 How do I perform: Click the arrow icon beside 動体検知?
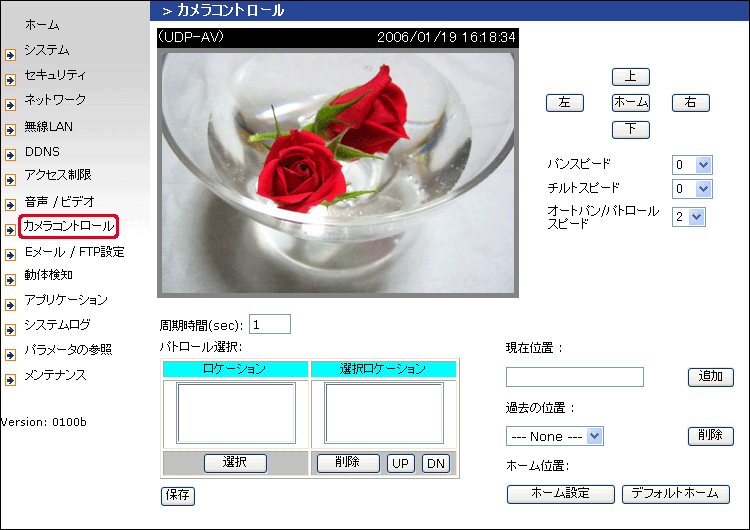coord(11,280)
